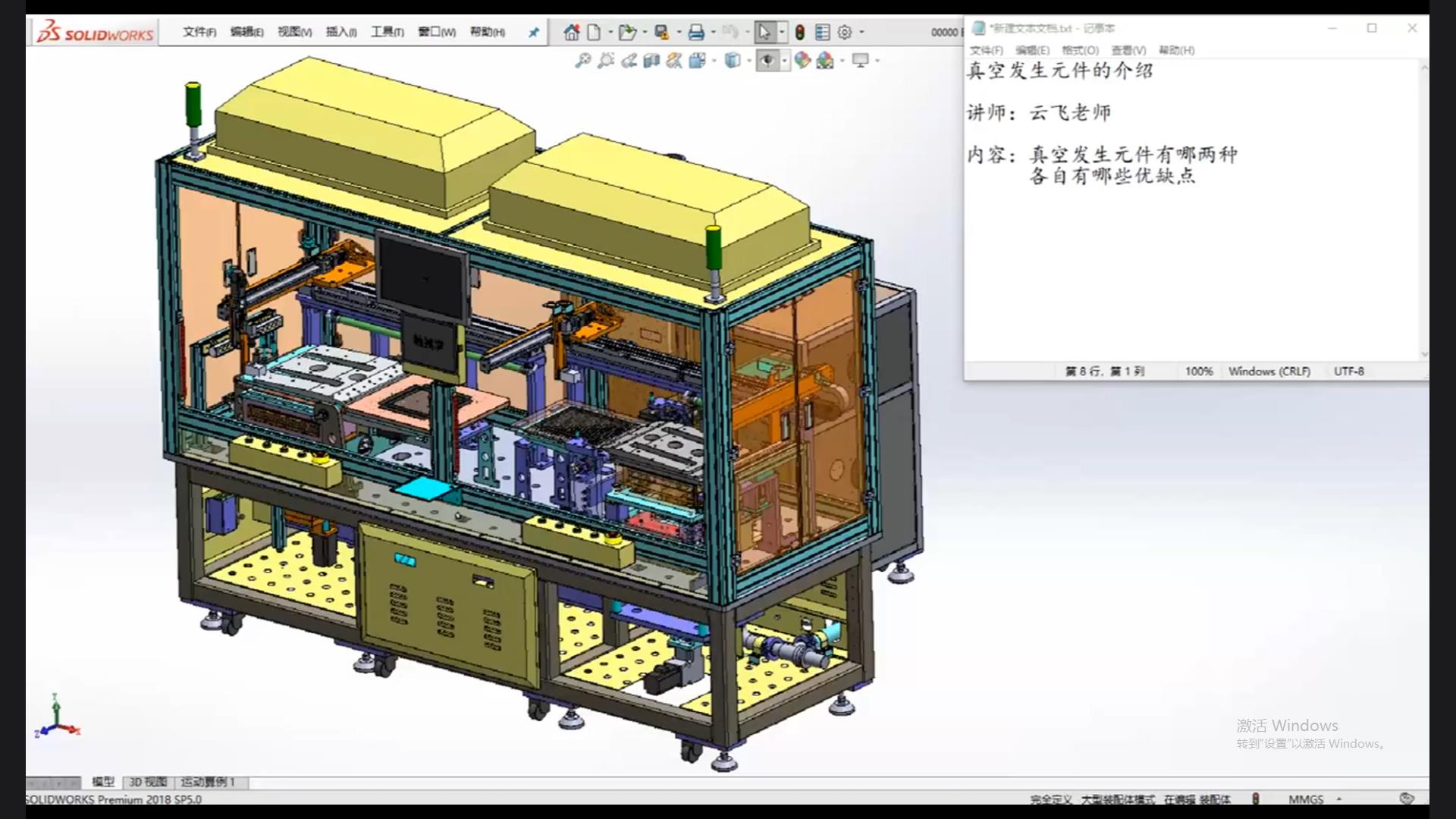Screen dimensions: 1456x819
Task: Expand the View Orientation dropdown arrow
Action: [714, 61]
